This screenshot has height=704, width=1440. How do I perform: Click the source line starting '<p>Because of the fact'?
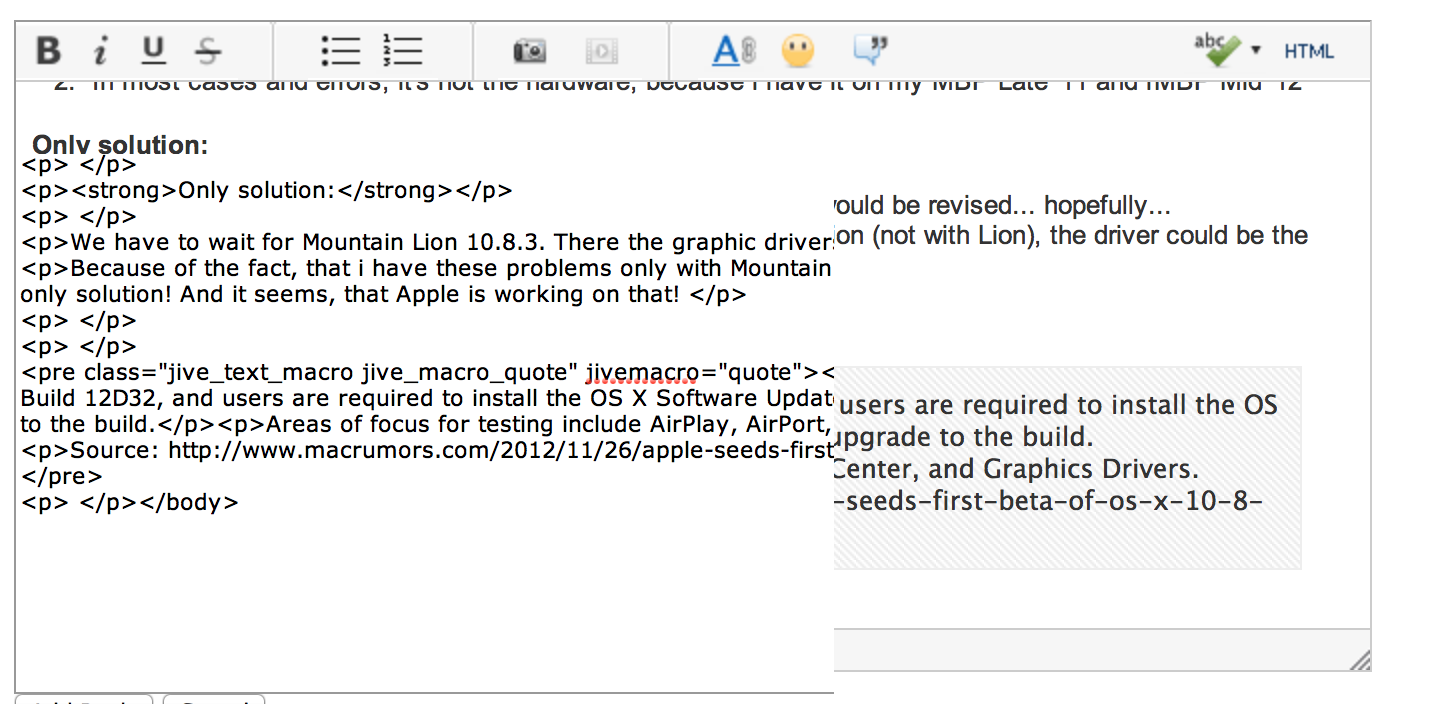[x=427, y=269]
